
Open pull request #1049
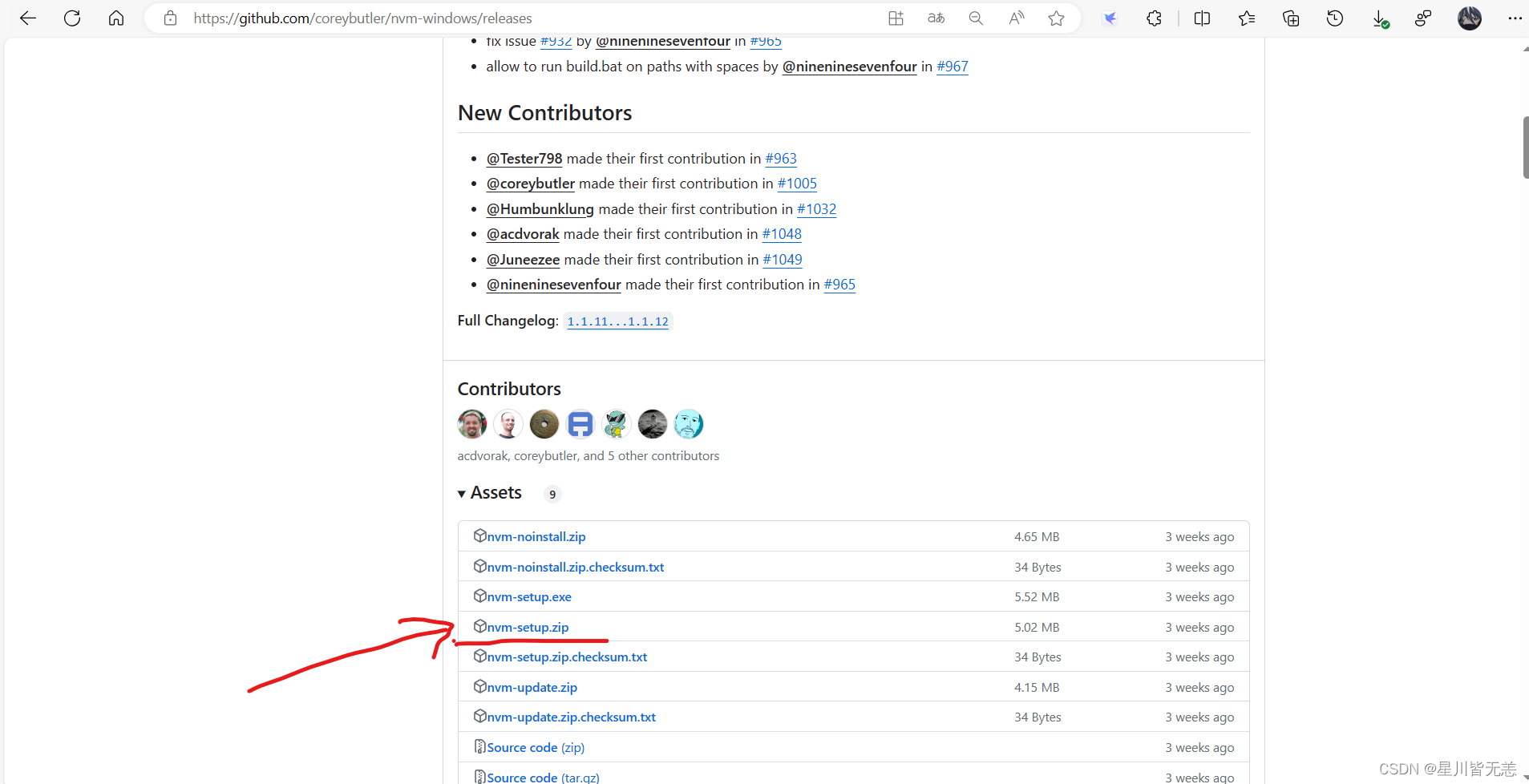point(783,260)
